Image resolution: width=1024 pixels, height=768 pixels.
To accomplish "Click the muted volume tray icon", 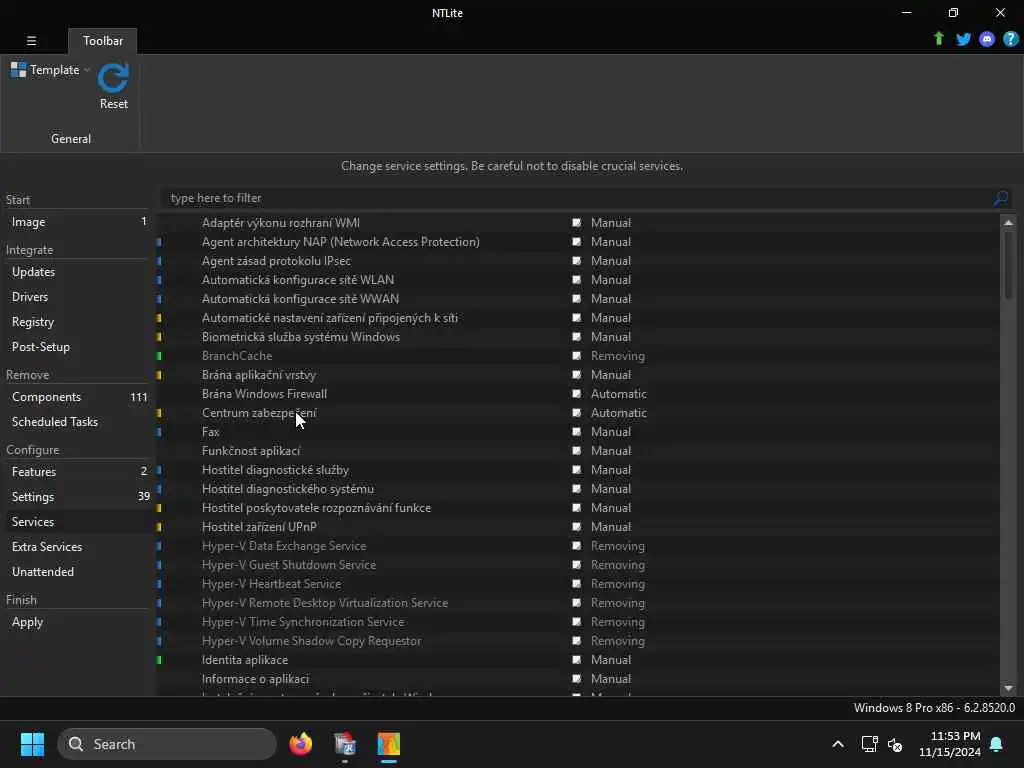I will pos(895,744).
